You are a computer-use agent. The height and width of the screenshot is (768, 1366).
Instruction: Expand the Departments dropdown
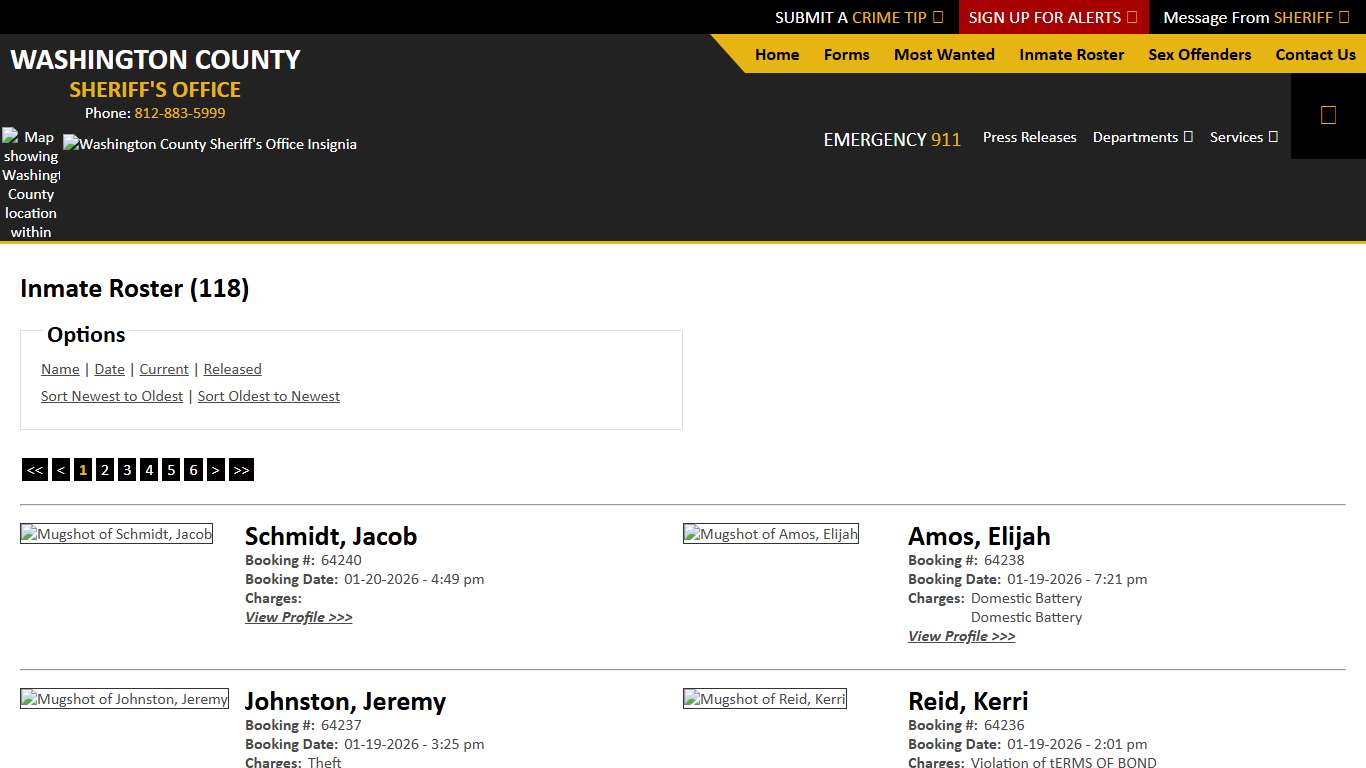1142,137
